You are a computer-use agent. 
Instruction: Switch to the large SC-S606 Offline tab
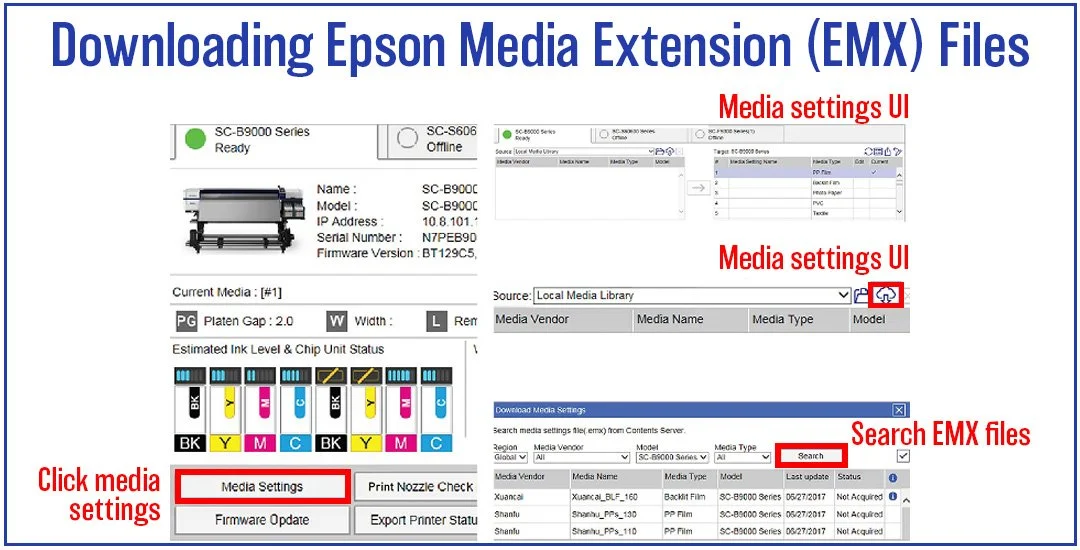[x=430, y=140]
